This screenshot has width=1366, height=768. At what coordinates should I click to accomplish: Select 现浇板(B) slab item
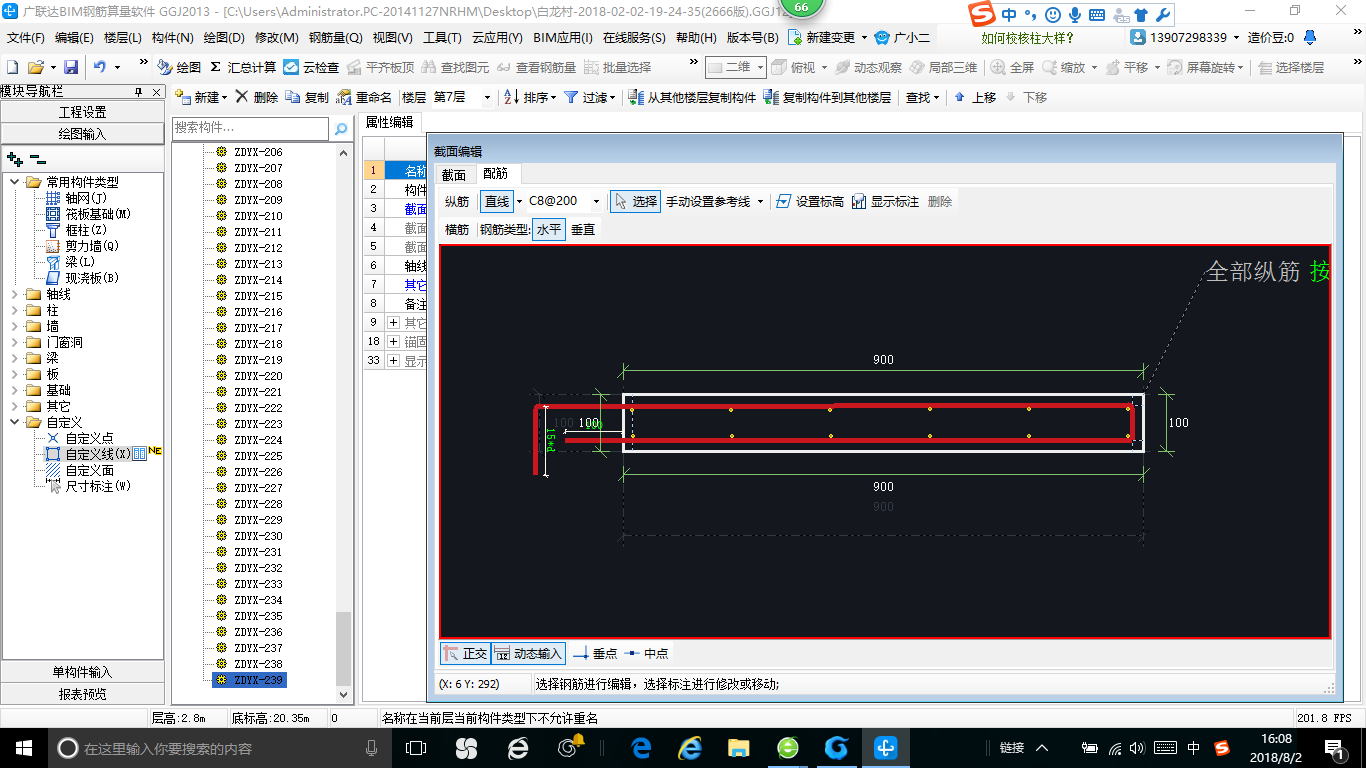tap(82, 278)
